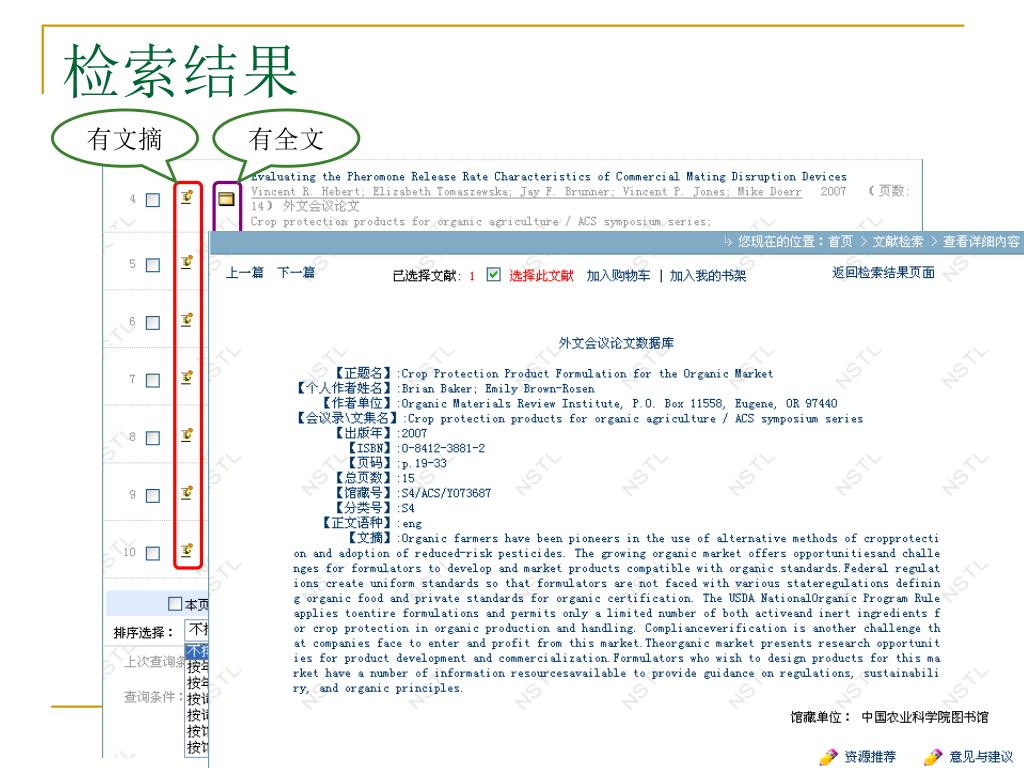Select ISBN value 0-8412-3881-2

pyautogui.click(x=443, y=448)
